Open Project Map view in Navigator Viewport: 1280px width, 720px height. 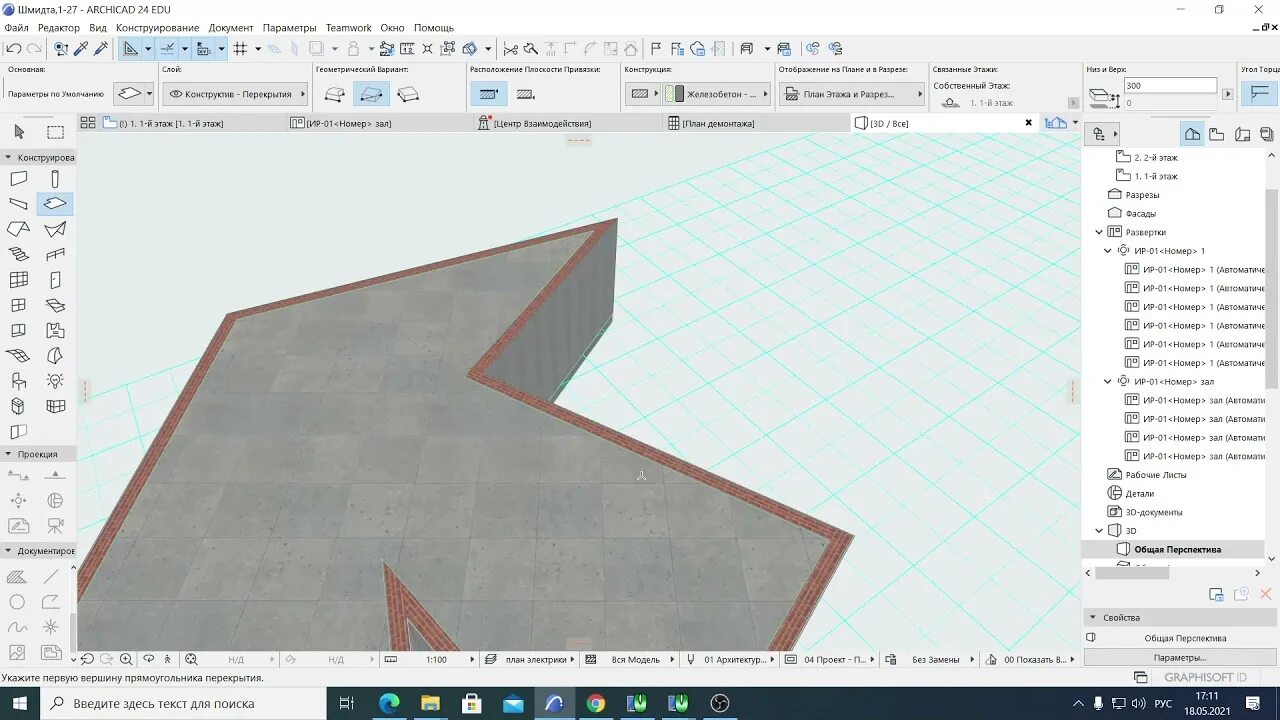1192,134
